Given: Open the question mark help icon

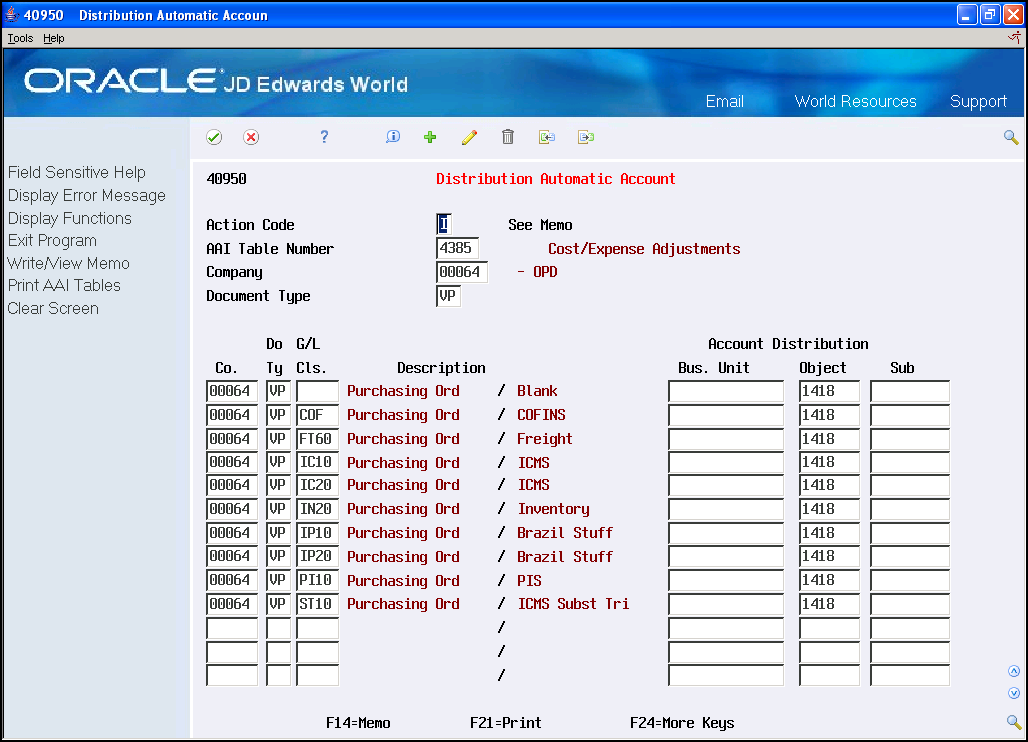Looking at the screenshot, I should coord(324,136).
